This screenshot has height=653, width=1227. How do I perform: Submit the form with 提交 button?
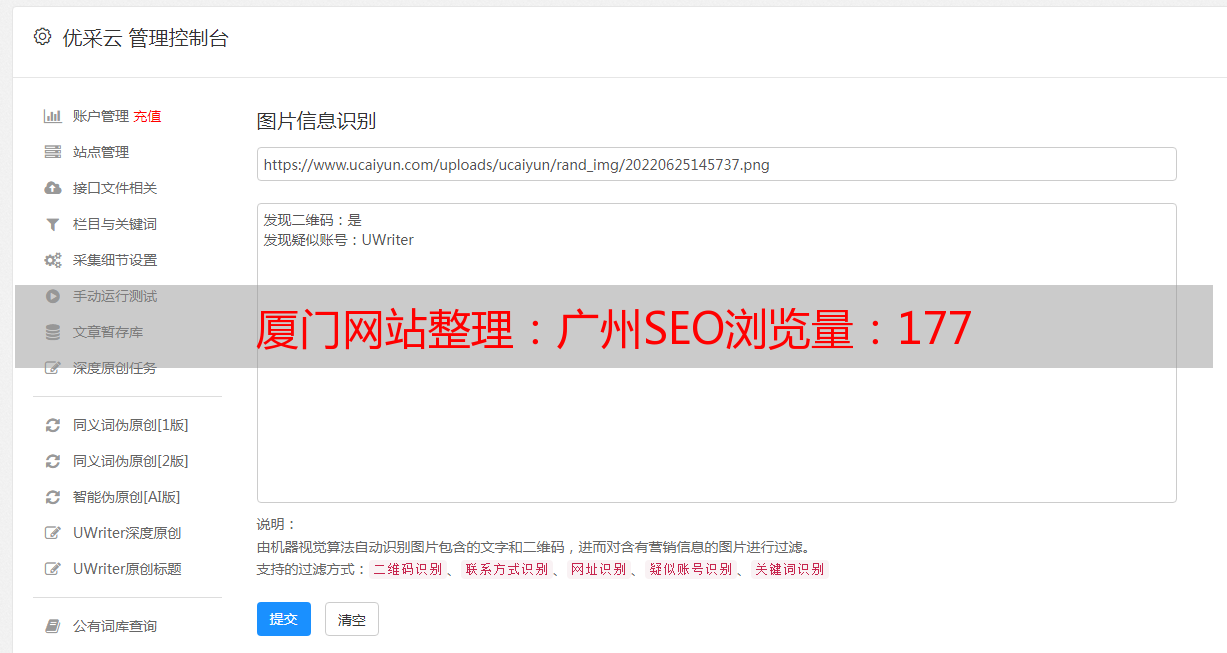(x=284, y=619)
